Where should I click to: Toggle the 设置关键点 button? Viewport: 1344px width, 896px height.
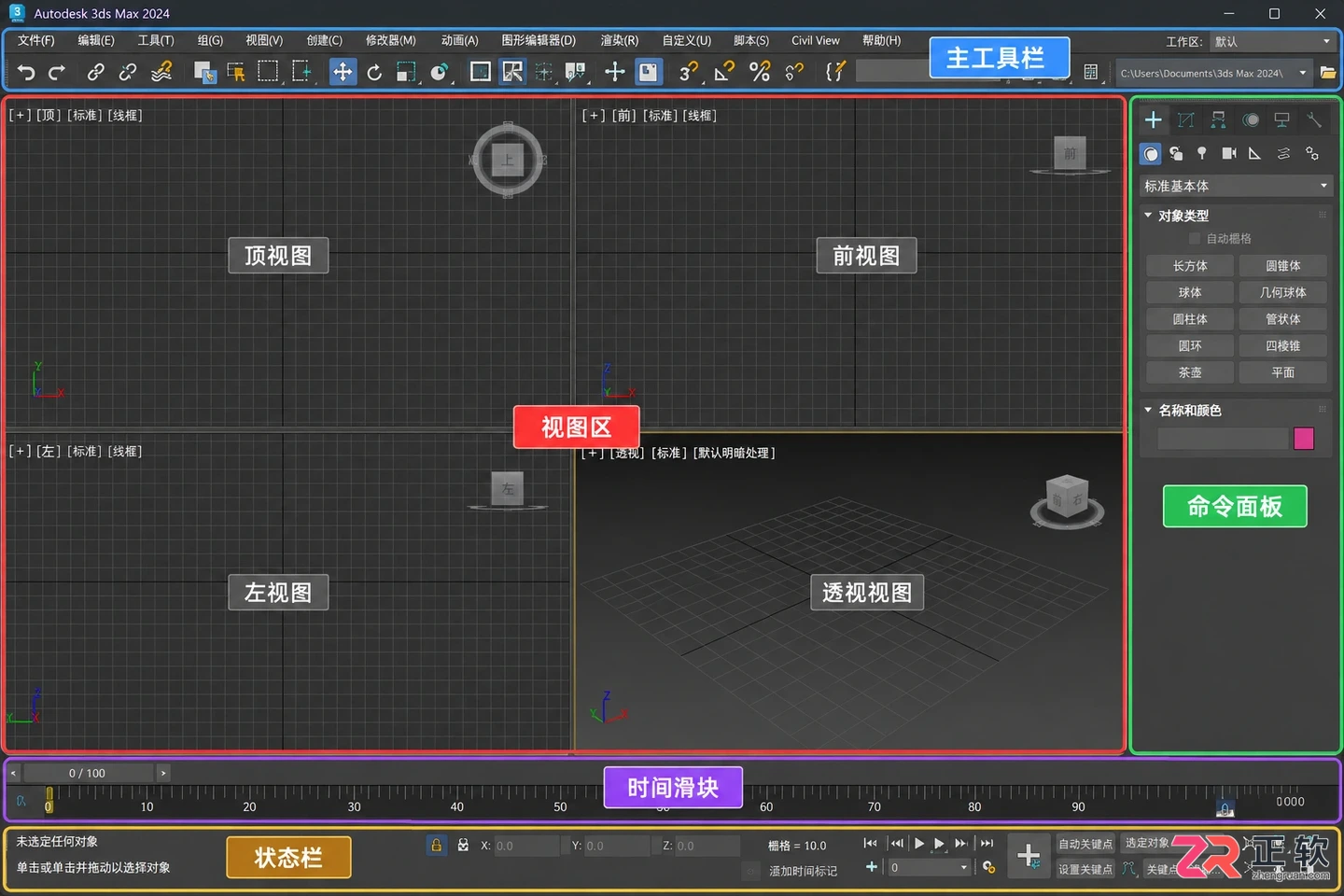tap(1085, 869)
